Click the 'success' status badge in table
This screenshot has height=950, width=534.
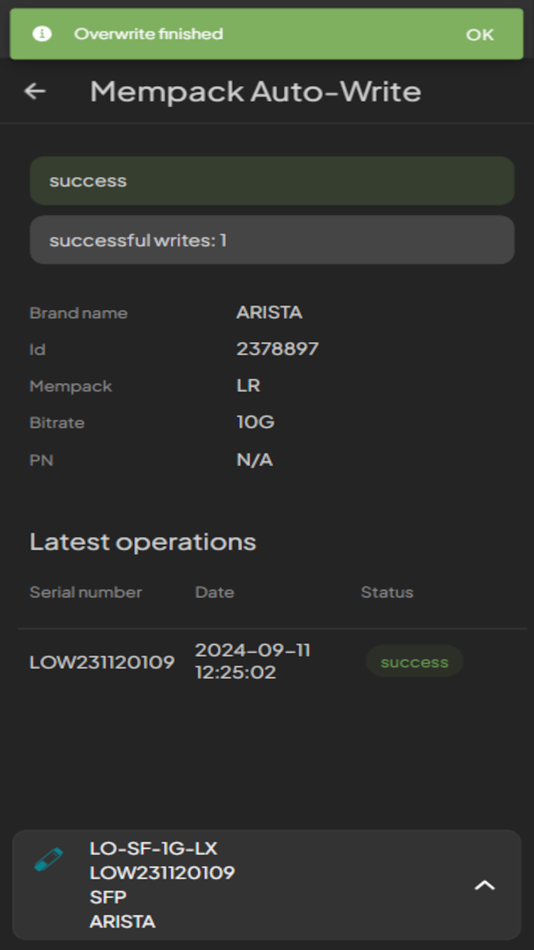point(415,661)
